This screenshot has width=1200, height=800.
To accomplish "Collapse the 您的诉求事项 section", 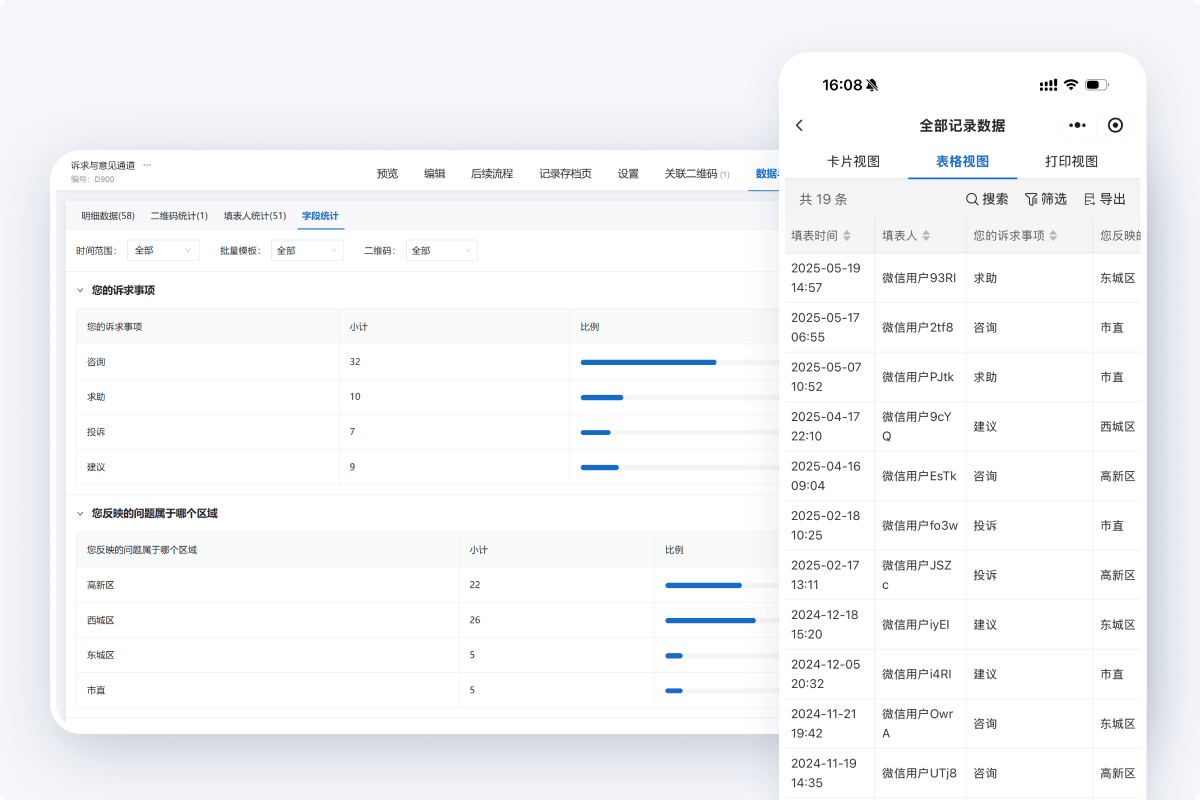I will [80, 290].
